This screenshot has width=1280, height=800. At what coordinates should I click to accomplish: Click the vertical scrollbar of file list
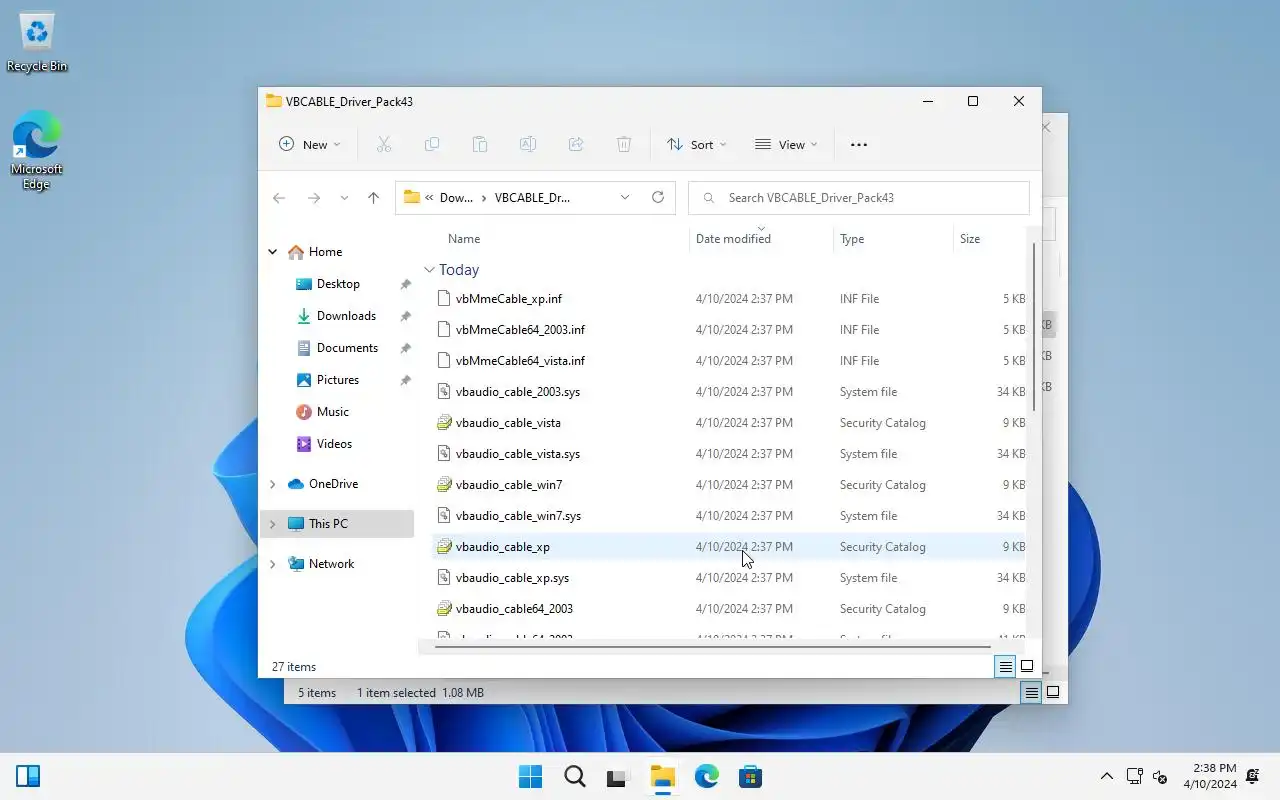pyautogui.click(x=1034, y=325)
